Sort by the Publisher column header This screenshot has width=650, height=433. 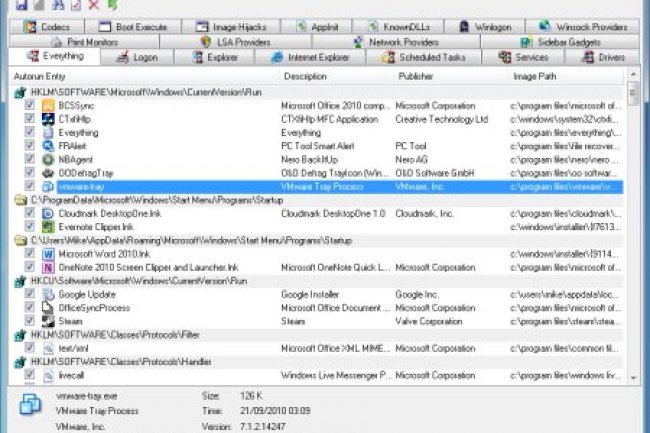[x=416, y=76]
